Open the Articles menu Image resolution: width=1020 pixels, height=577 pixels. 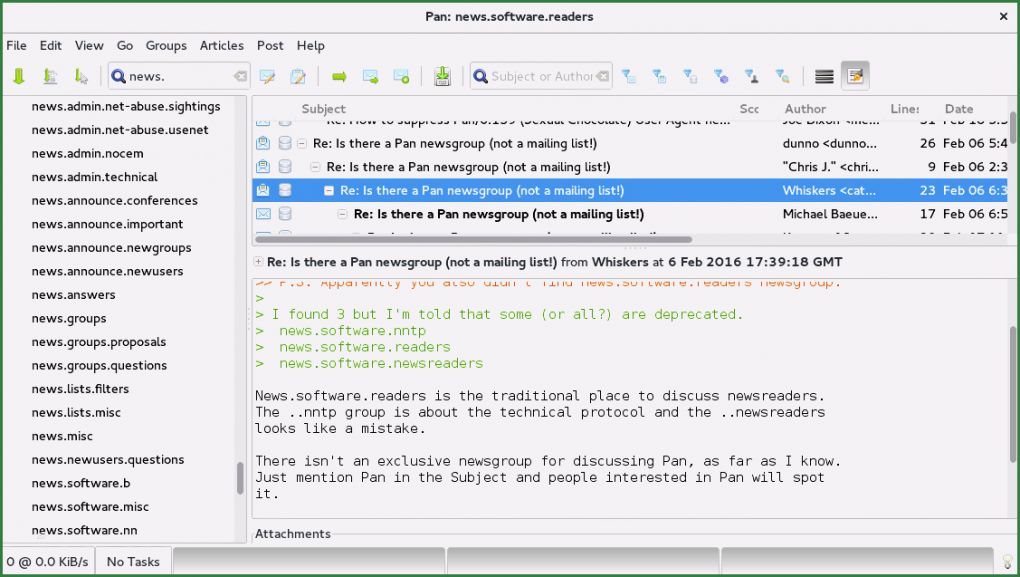pos(221,45)
